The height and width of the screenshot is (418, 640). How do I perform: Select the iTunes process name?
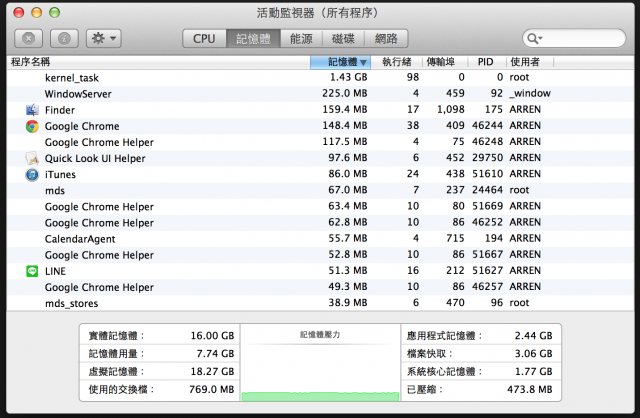tap(60, 174)
